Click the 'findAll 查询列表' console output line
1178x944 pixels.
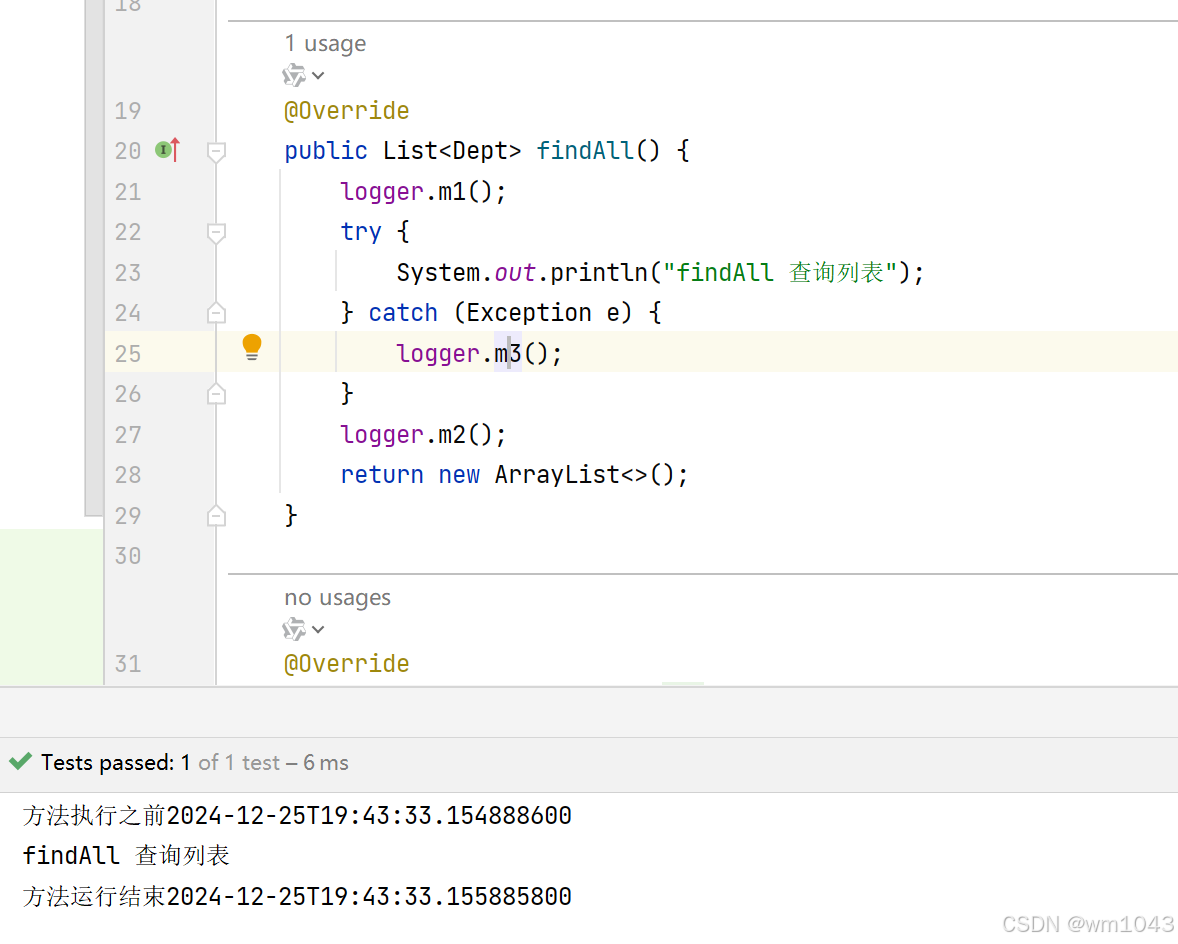125,855
